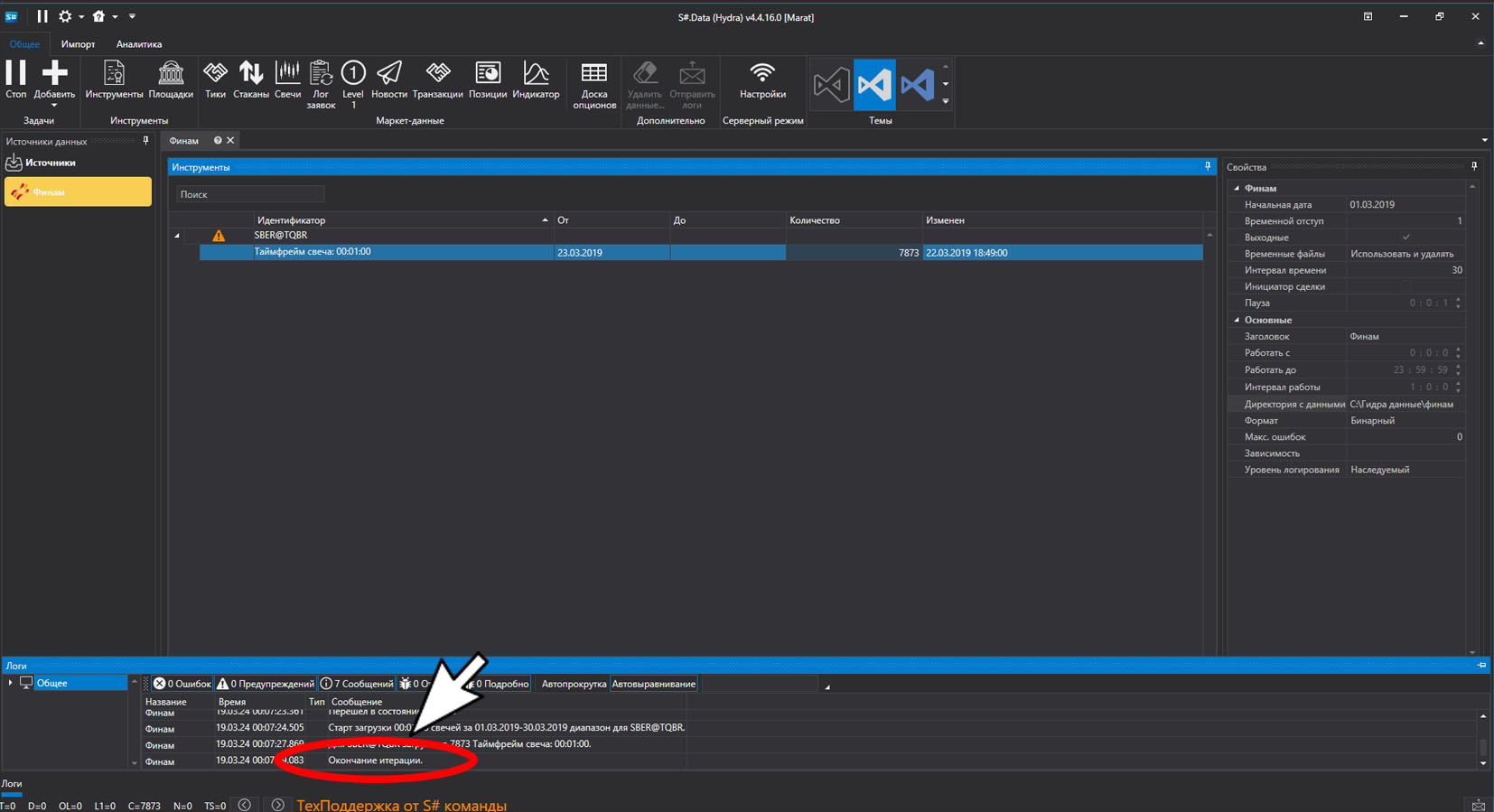
Task: Collapse the SBER@TQBR row expander
Action: 177,236
